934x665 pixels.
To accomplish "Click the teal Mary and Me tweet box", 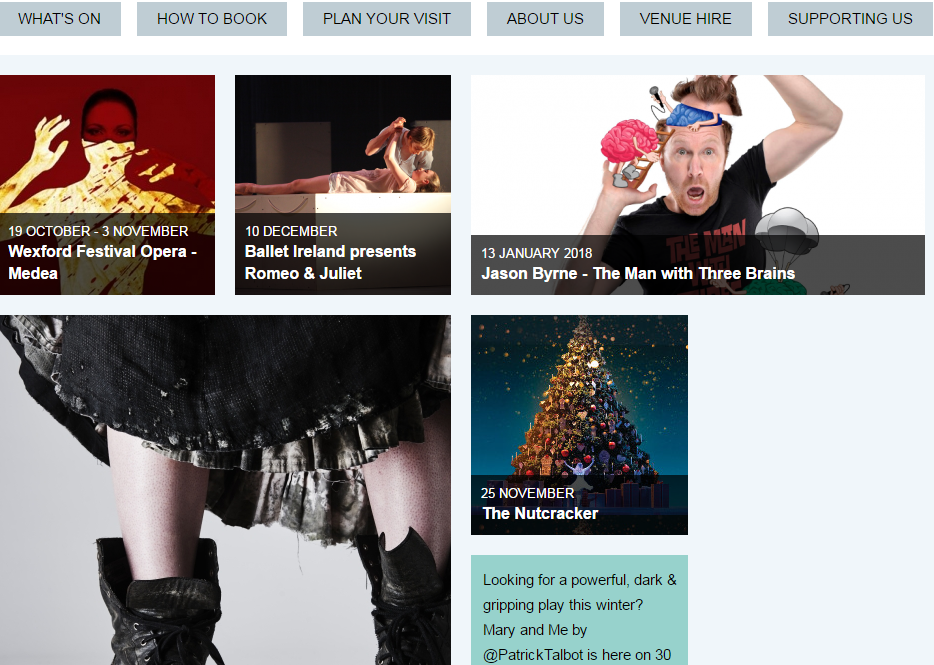I will coord(579,610).
